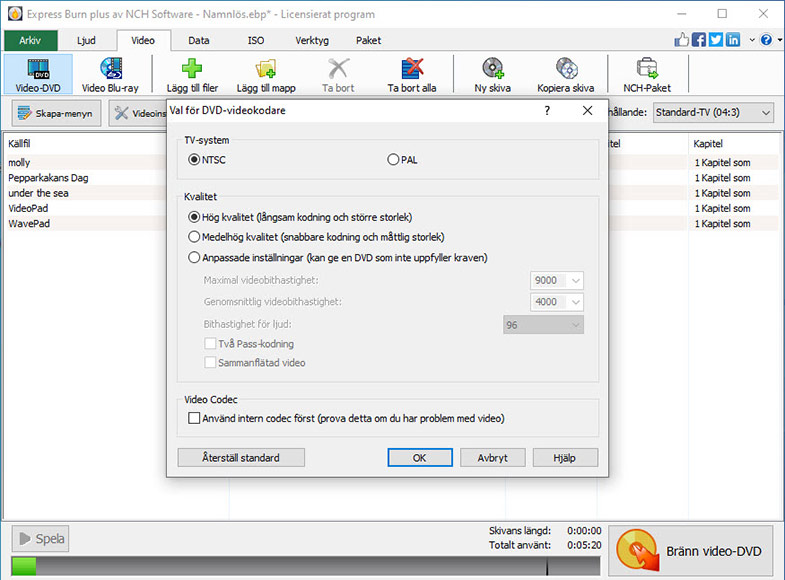Viewport: 785px width, 580px height.
Task: Select the Video-DVD tool icon
Action: (38, 75)
